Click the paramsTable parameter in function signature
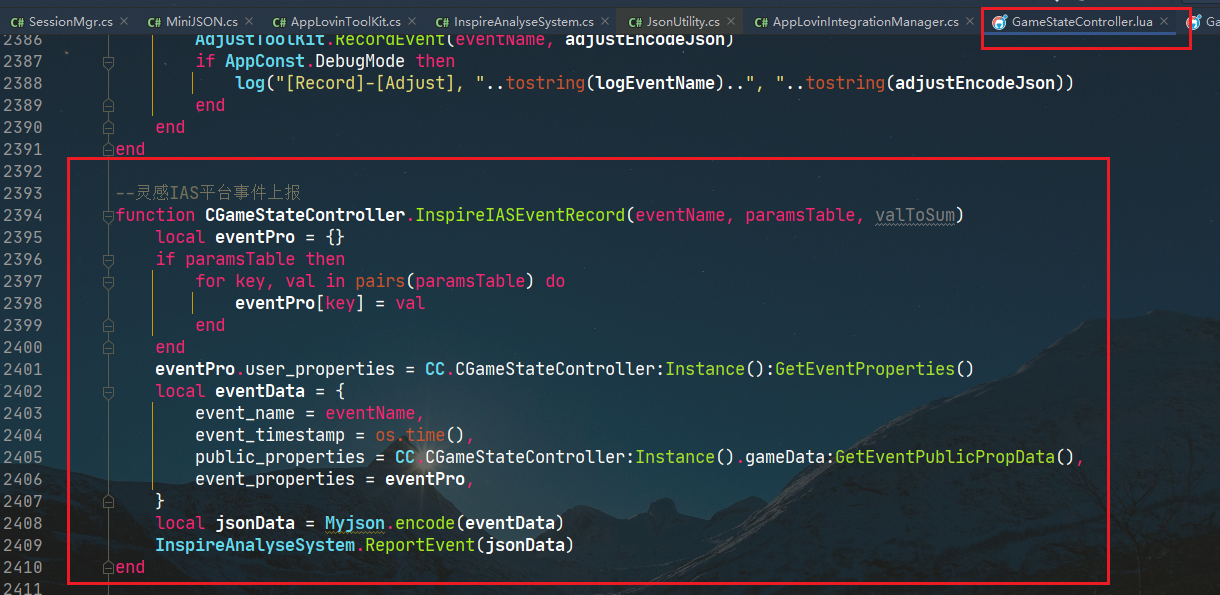The image size is (1220, 595). tap(800, 215)
